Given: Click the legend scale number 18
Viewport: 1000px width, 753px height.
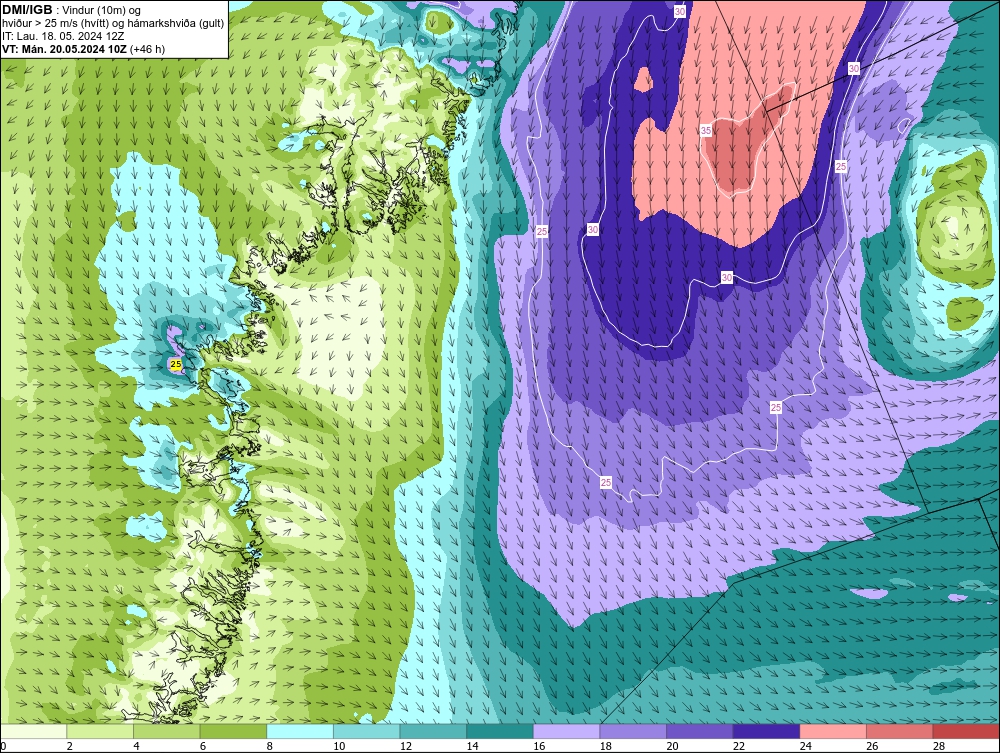Looking at the screenshot, I should (x=605, y=746).
